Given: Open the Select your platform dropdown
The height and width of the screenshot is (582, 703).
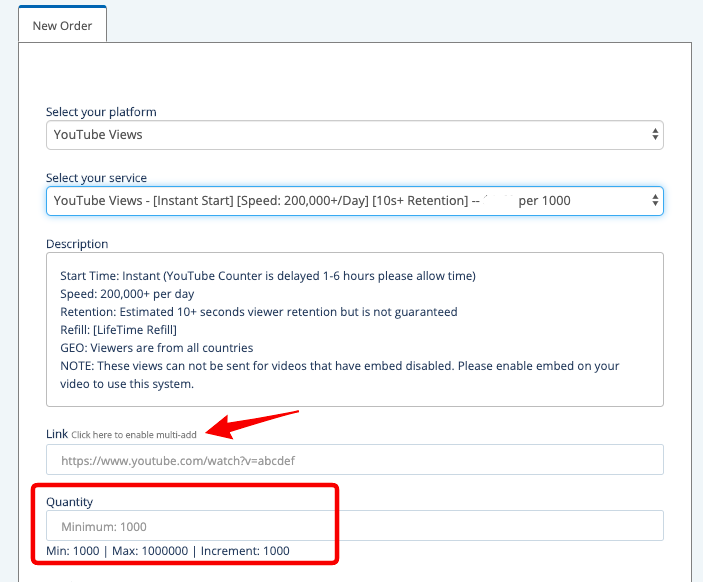Looking at the screenshot, I should point(355,135).
